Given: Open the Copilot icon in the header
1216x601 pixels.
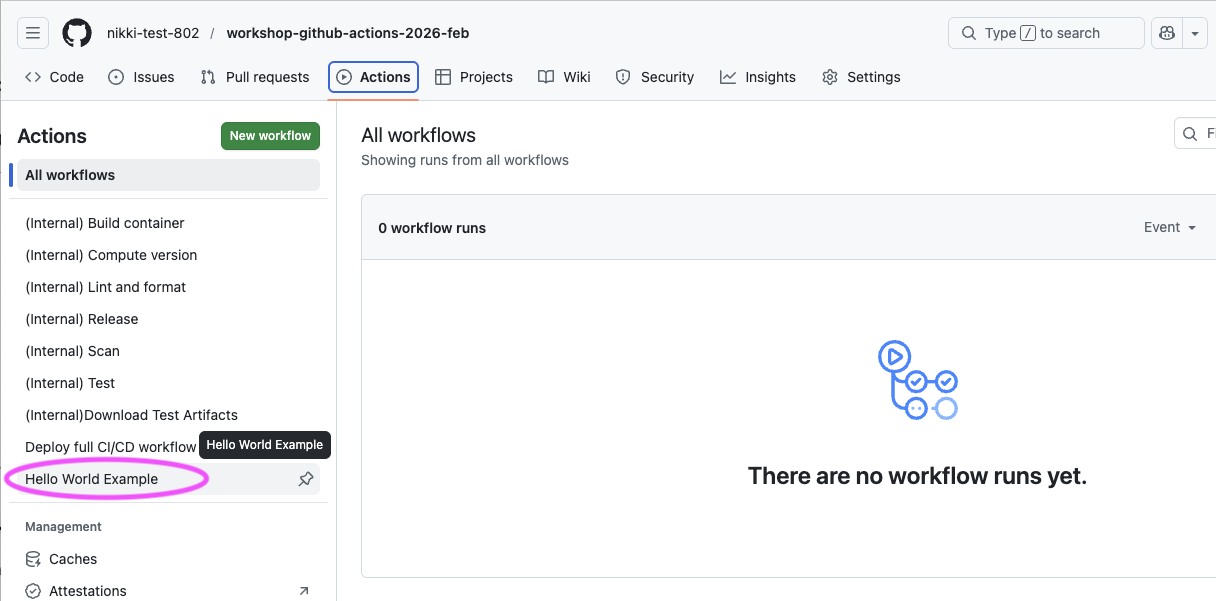Looking at the screenshot, I should [x=1166, y=32].
